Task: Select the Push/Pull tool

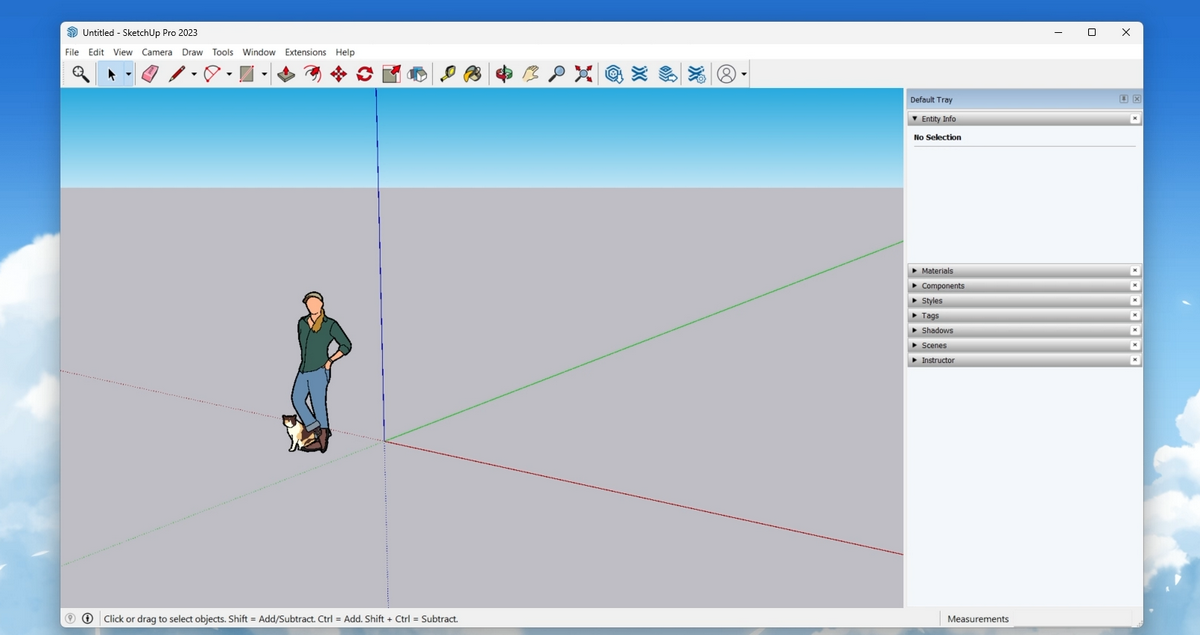Action: tap(286, 73)
